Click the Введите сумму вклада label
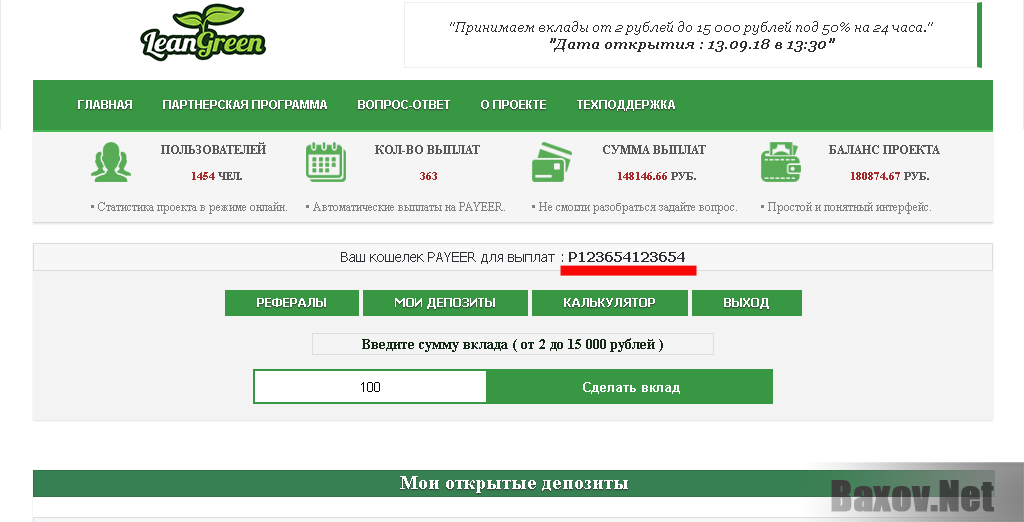Viewport: 1024px width, 522px height. click(x=513, y=344)
